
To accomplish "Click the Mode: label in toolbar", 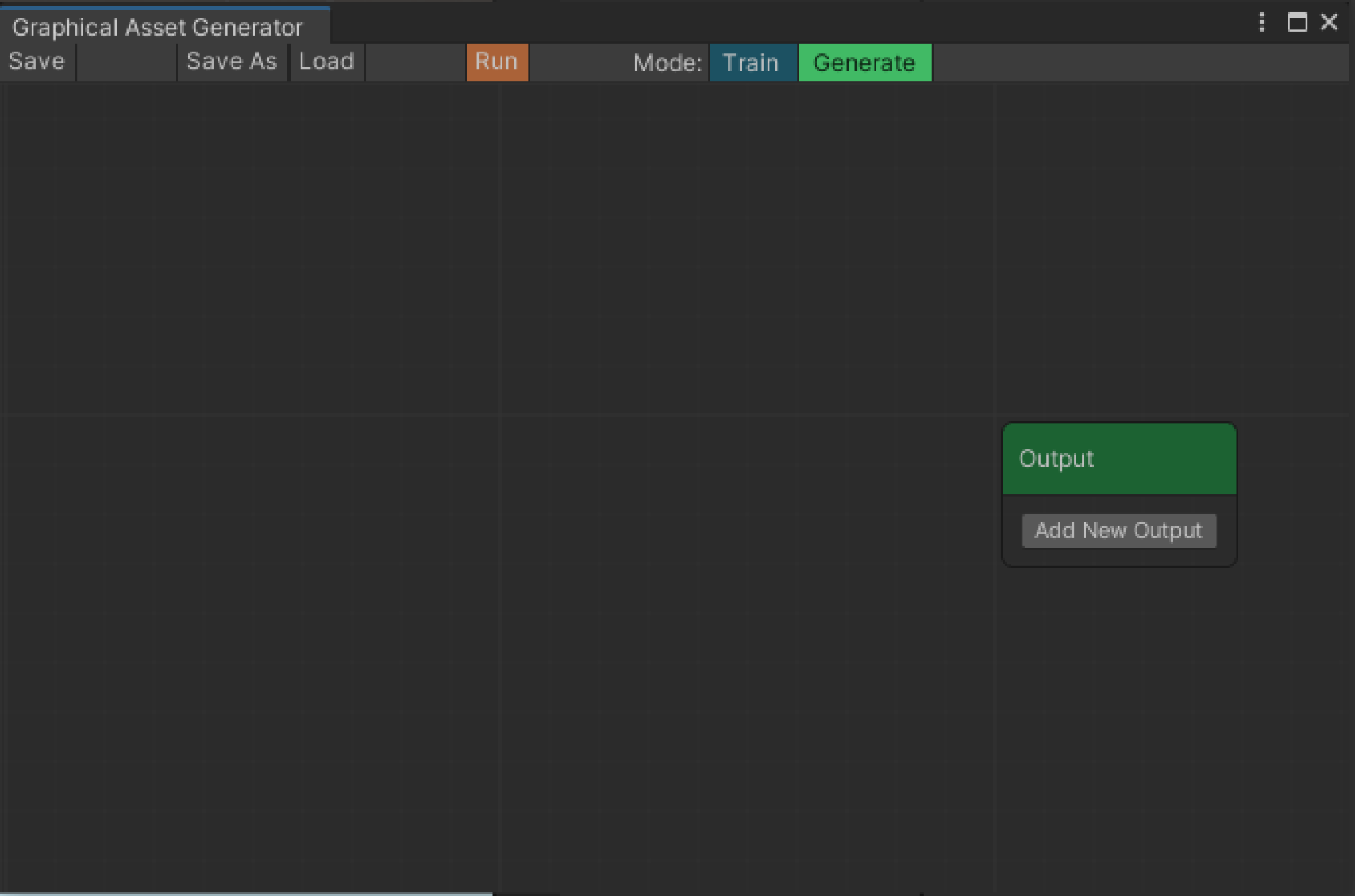I will point(667,62).
